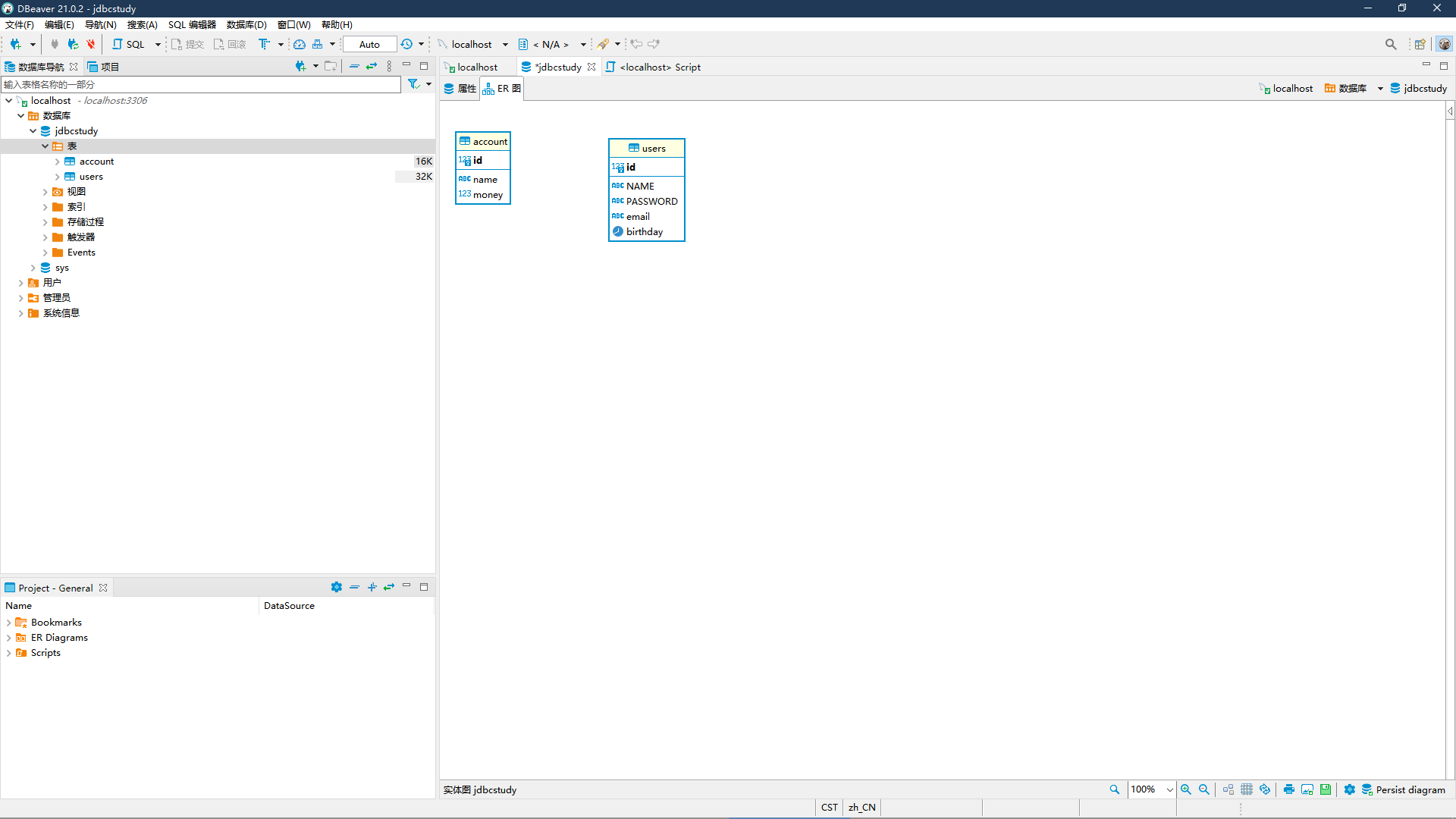Expand the account table node
Viewport: 1456px width, 819px height.
[x=57, y=162]
